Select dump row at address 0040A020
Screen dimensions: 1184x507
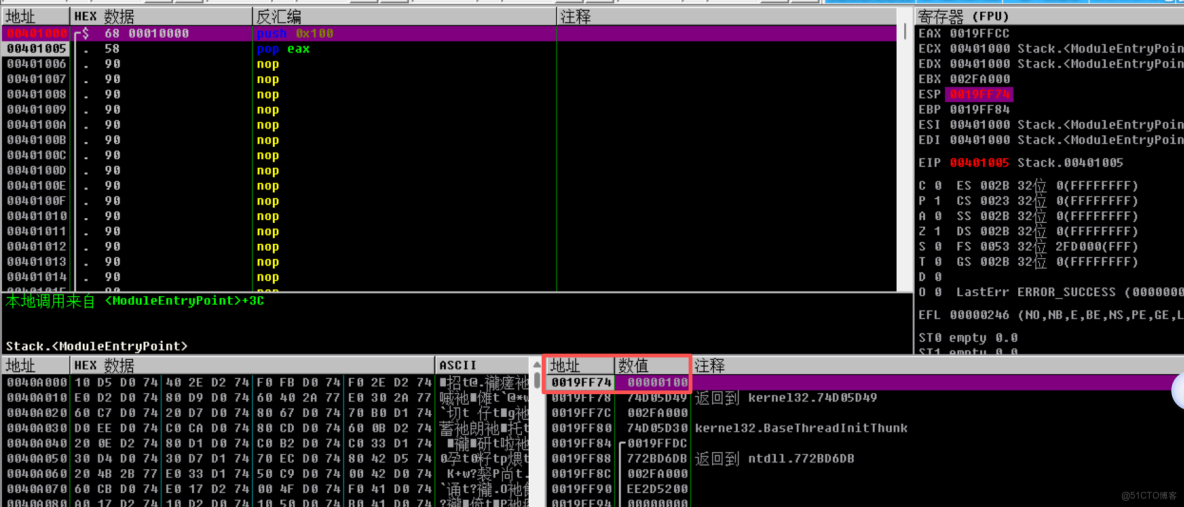[264, 413]
